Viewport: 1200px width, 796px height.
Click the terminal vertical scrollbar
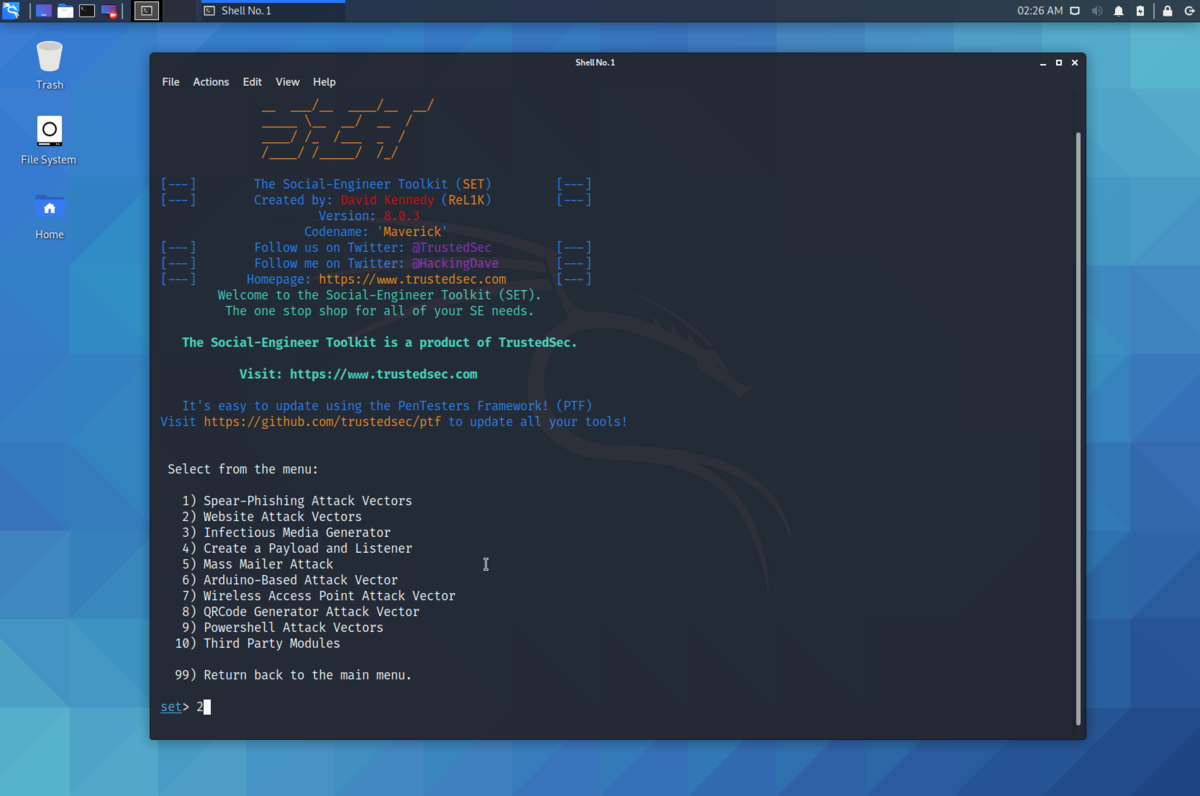pos(1077,428)
